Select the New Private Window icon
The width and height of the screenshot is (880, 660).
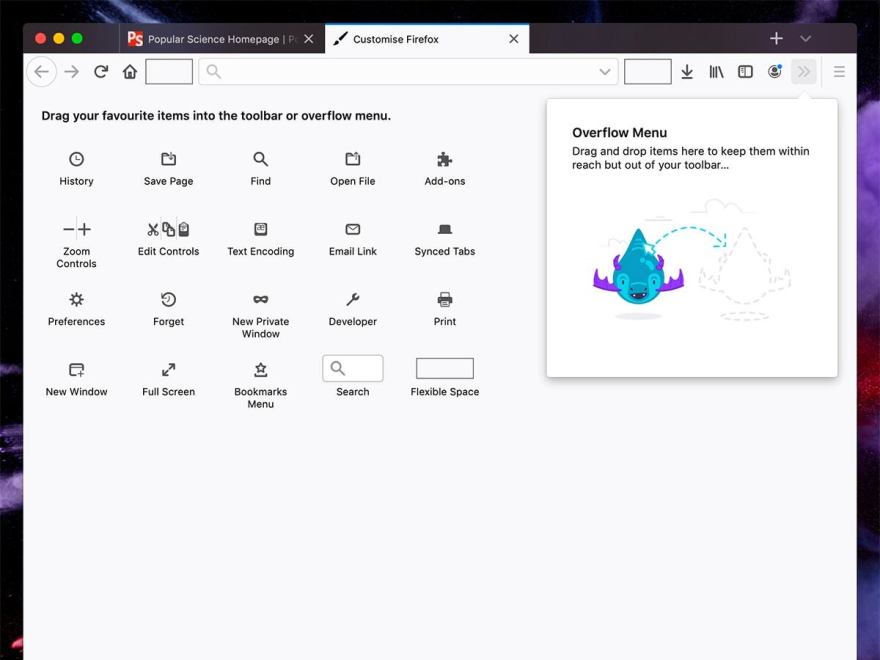pyautogui.click(x=260, y=300)
